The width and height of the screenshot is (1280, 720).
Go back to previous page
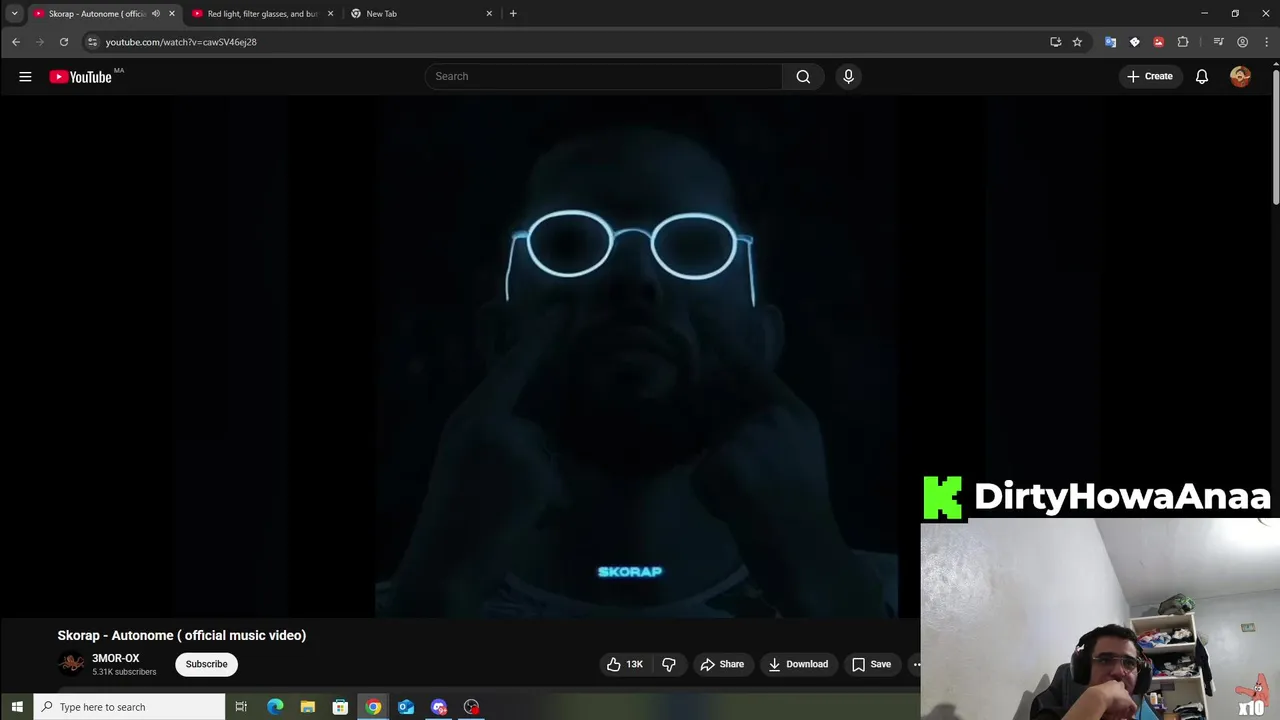click(16, 42)
